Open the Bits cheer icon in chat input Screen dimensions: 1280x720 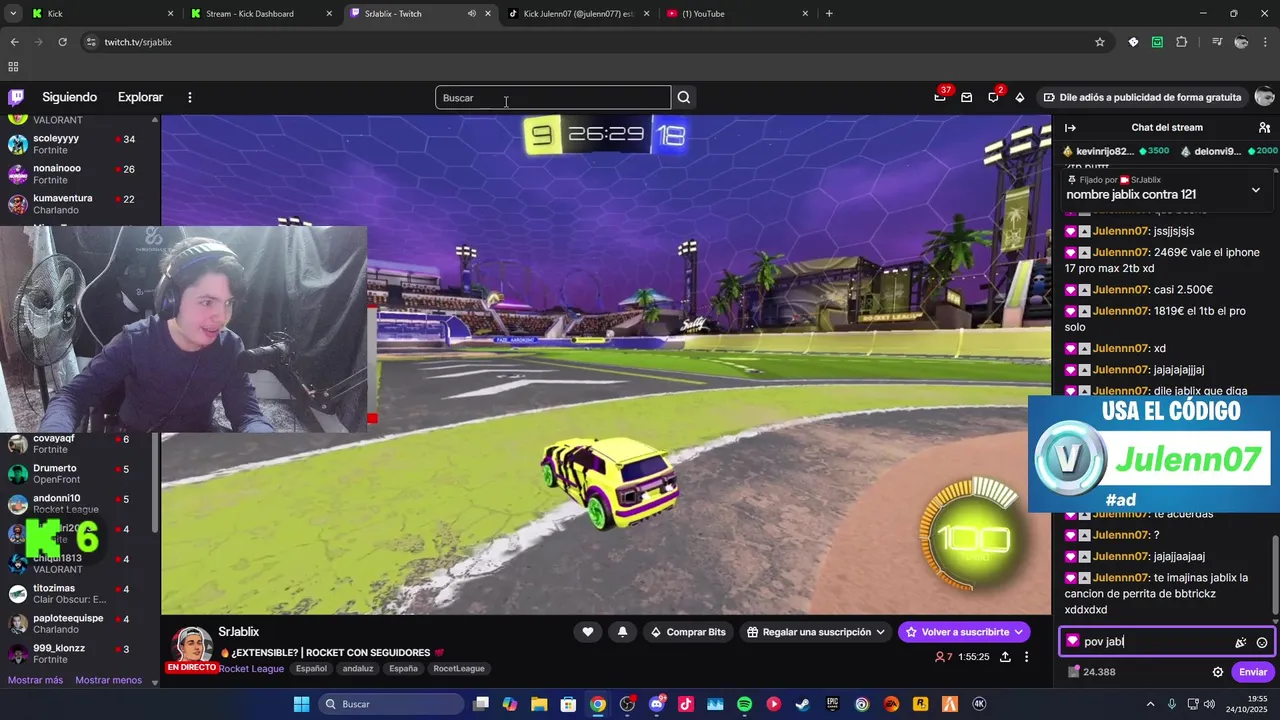point(1240,642)
